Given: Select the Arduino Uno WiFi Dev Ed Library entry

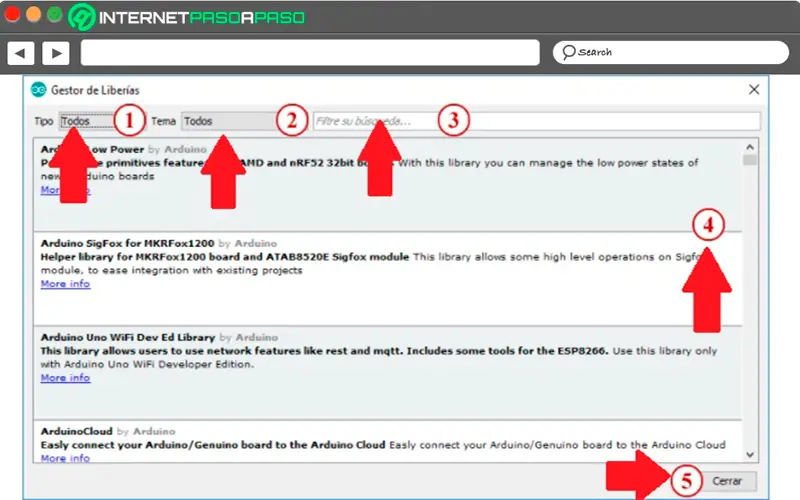Looking at the screenshot, I should (388, 373).
